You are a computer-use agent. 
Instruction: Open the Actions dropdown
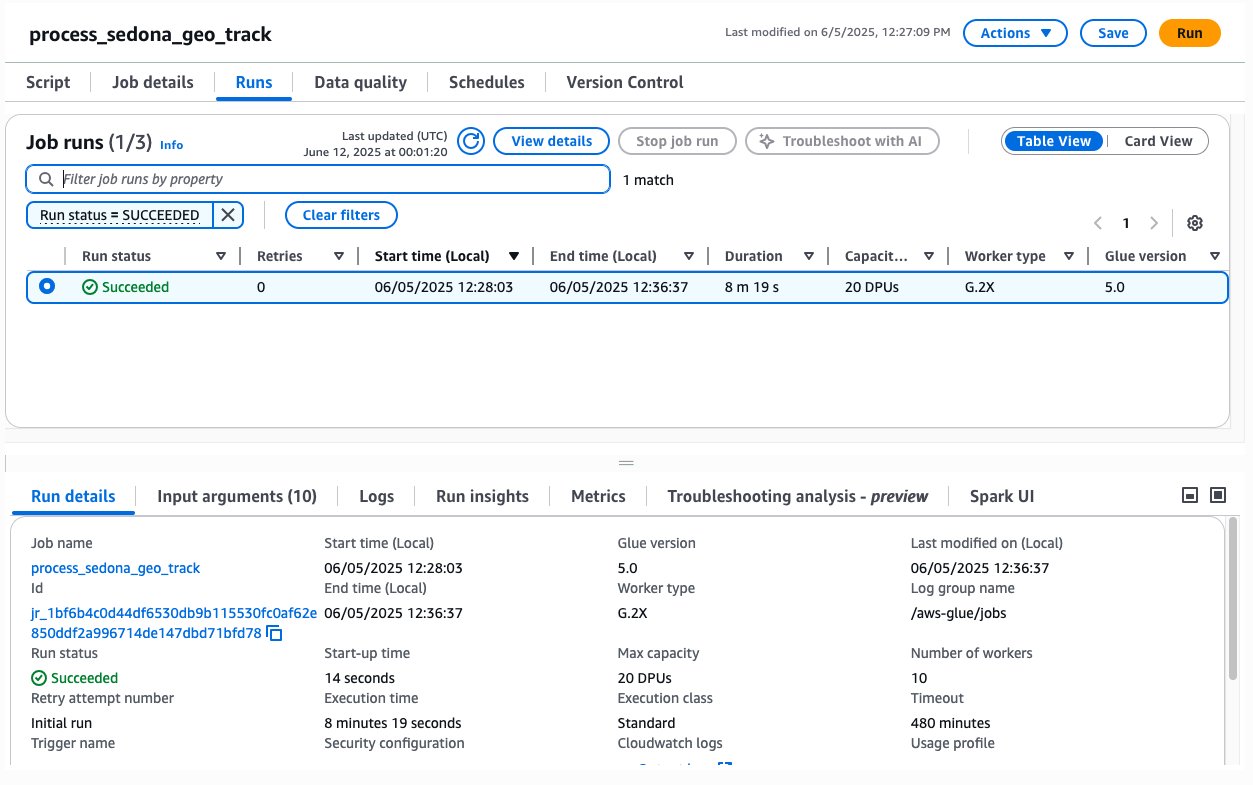point(1014,32)
